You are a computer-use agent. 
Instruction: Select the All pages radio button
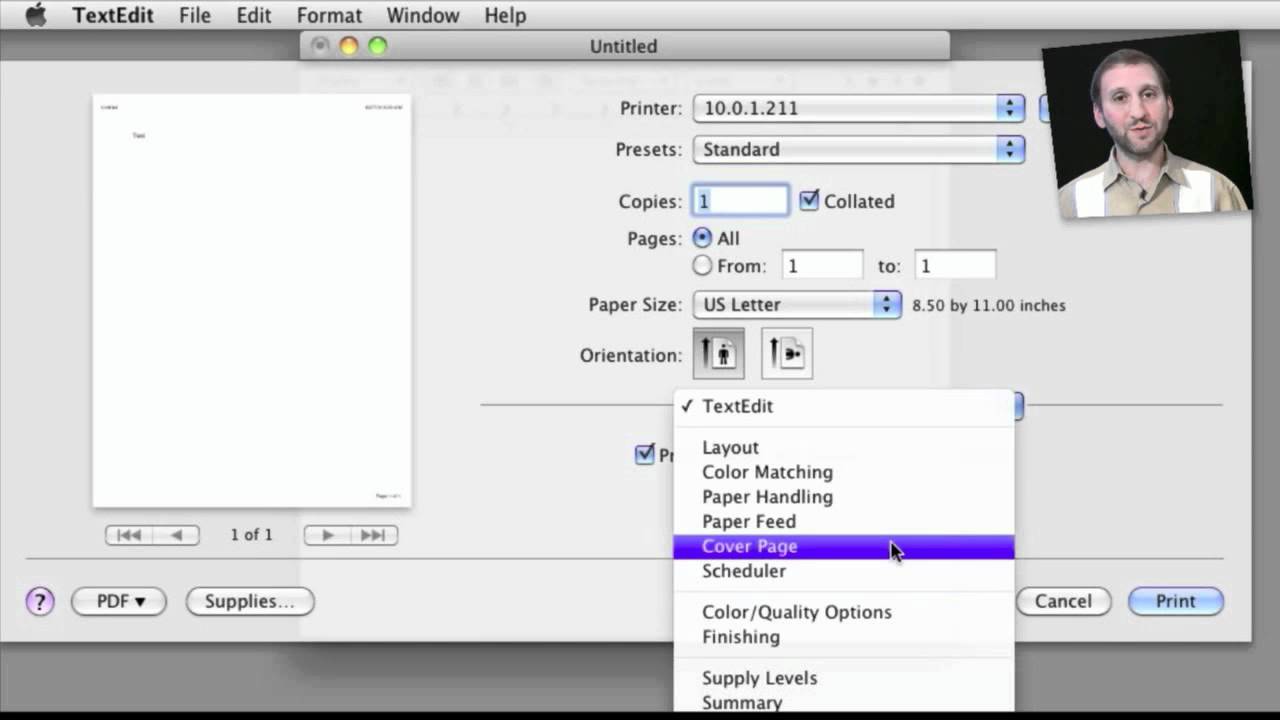pyautogui.click(x=703, y=238)
